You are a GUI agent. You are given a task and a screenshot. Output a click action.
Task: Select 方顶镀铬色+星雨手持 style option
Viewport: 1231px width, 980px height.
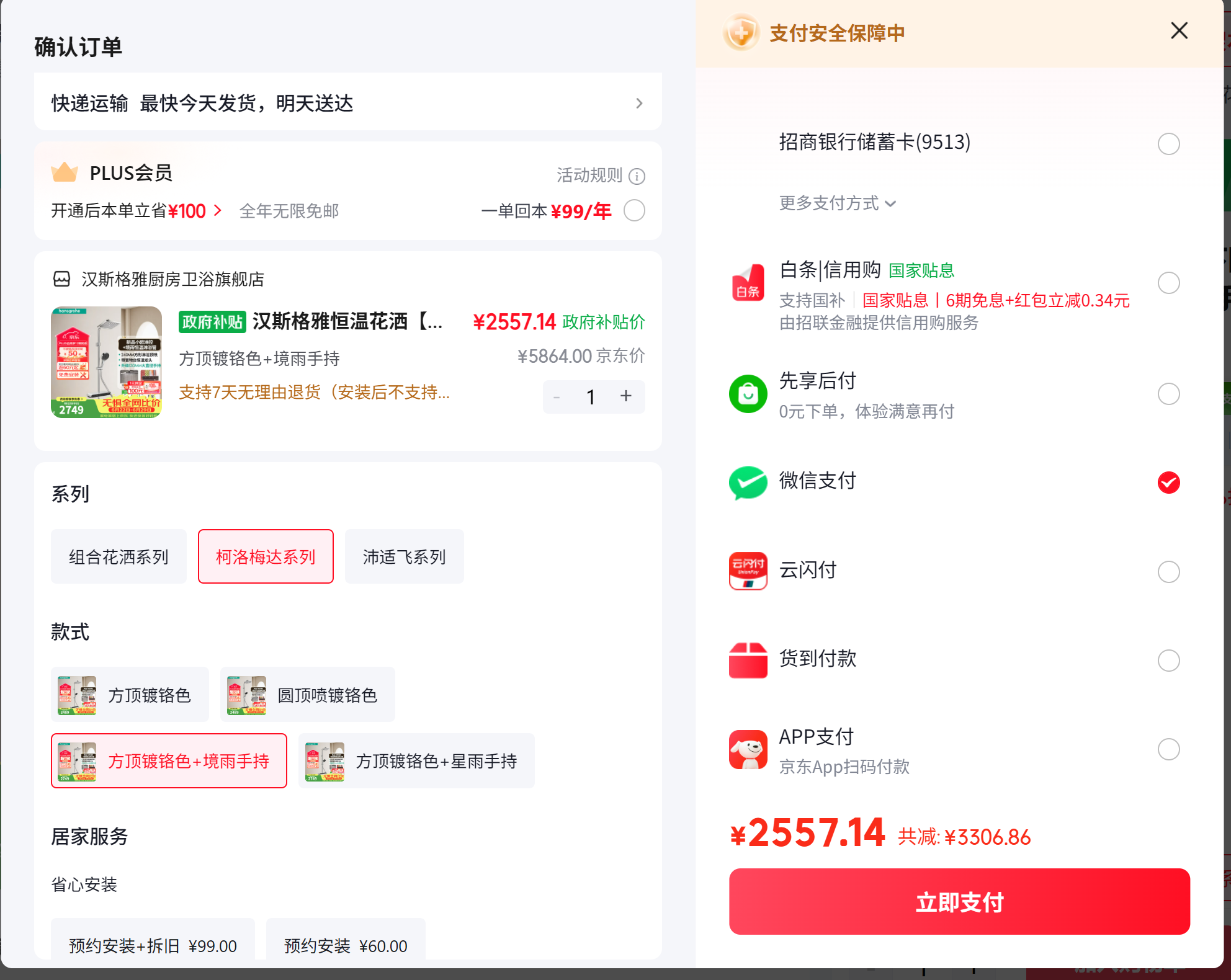click(x=416, y=760)
